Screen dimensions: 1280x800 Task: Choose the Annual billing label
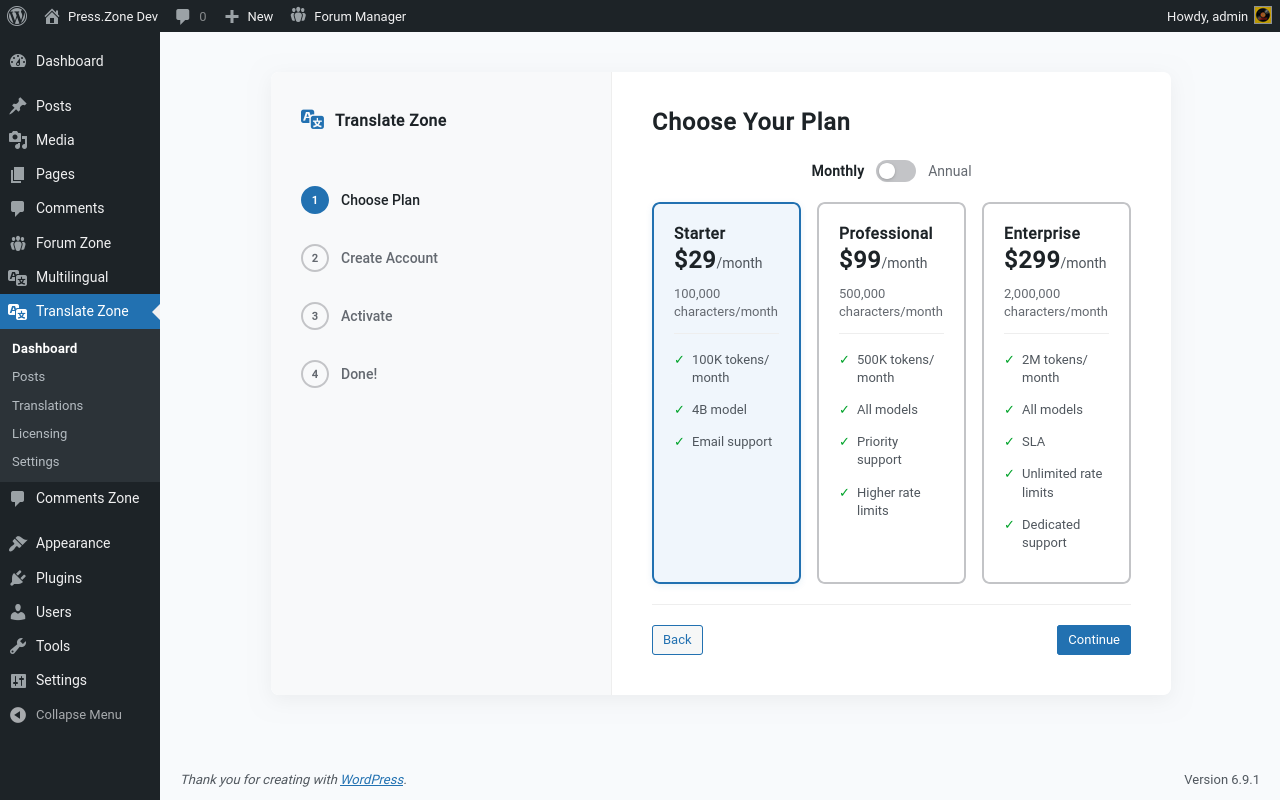click(x=950, y=171)
